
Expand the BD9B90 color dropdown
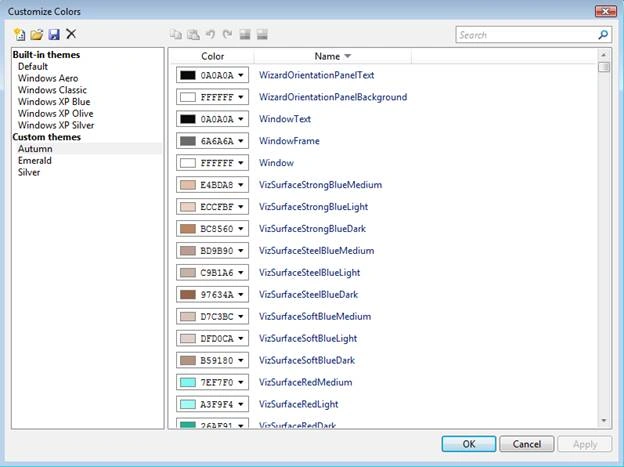(241, 251)
